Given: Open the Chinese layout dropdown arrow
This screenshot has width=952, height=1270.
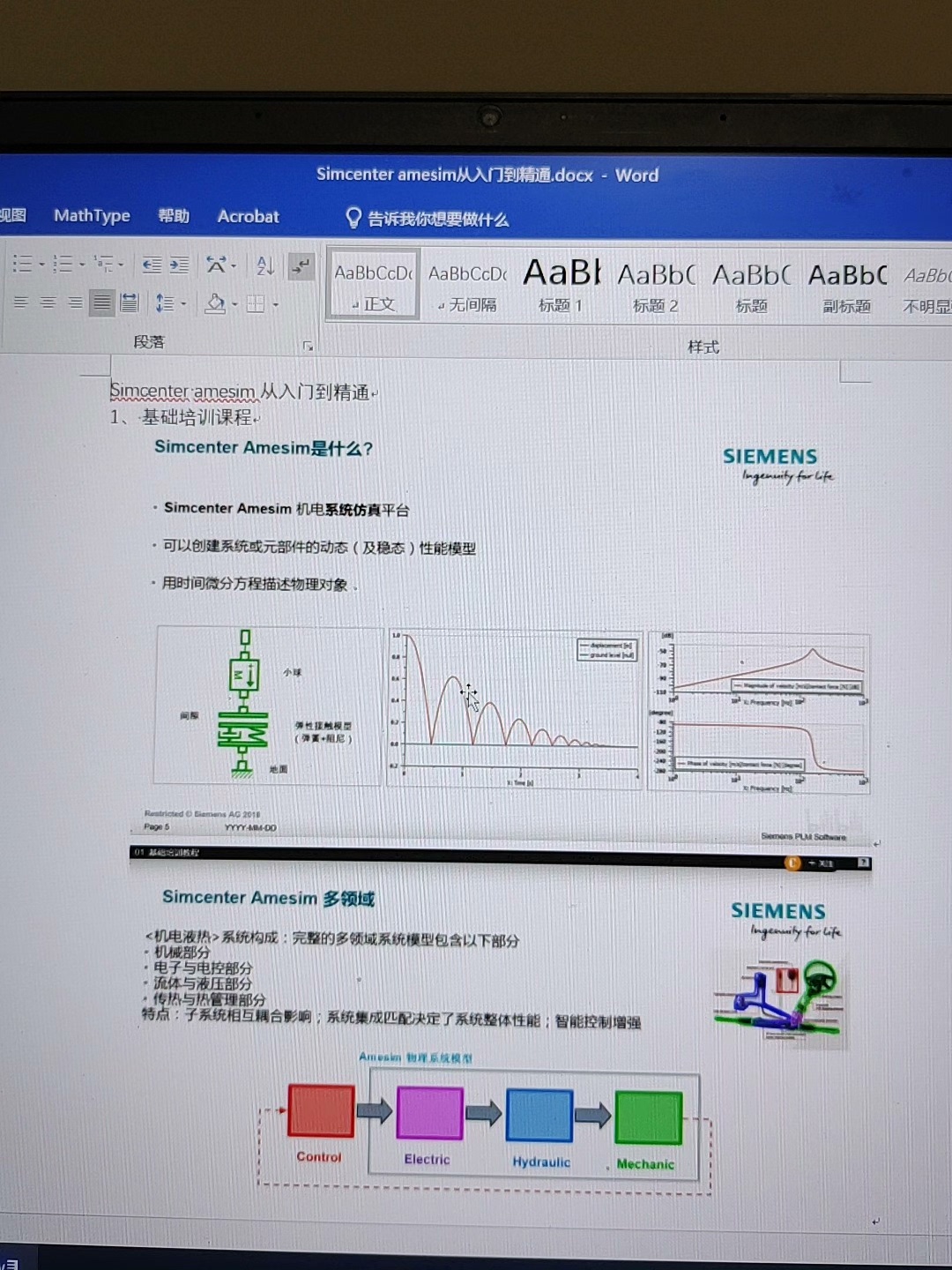Looking at the screenshot, I should [234, 265].
